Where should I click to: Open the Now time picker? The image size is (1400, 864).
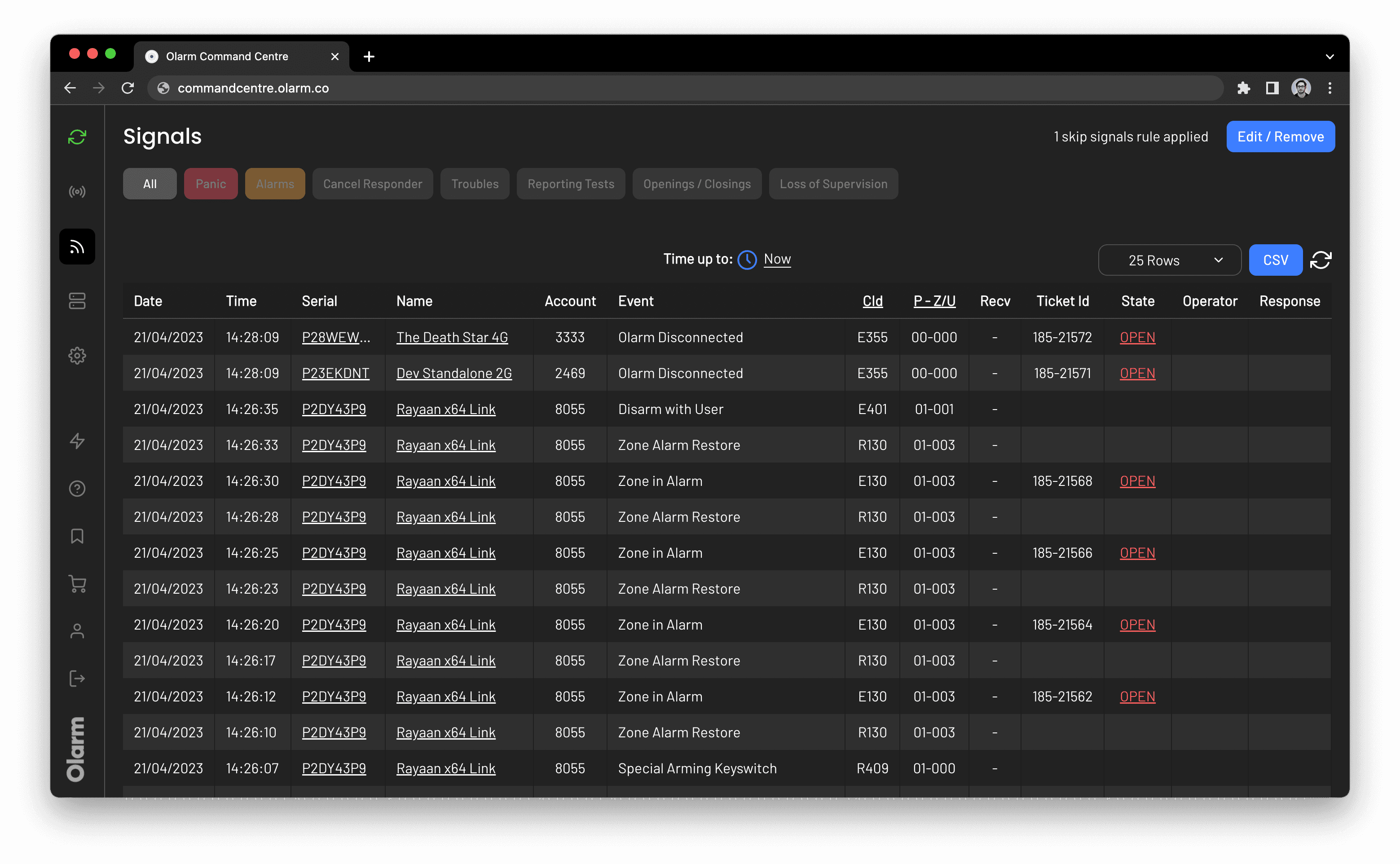click(x=777, y=259)
